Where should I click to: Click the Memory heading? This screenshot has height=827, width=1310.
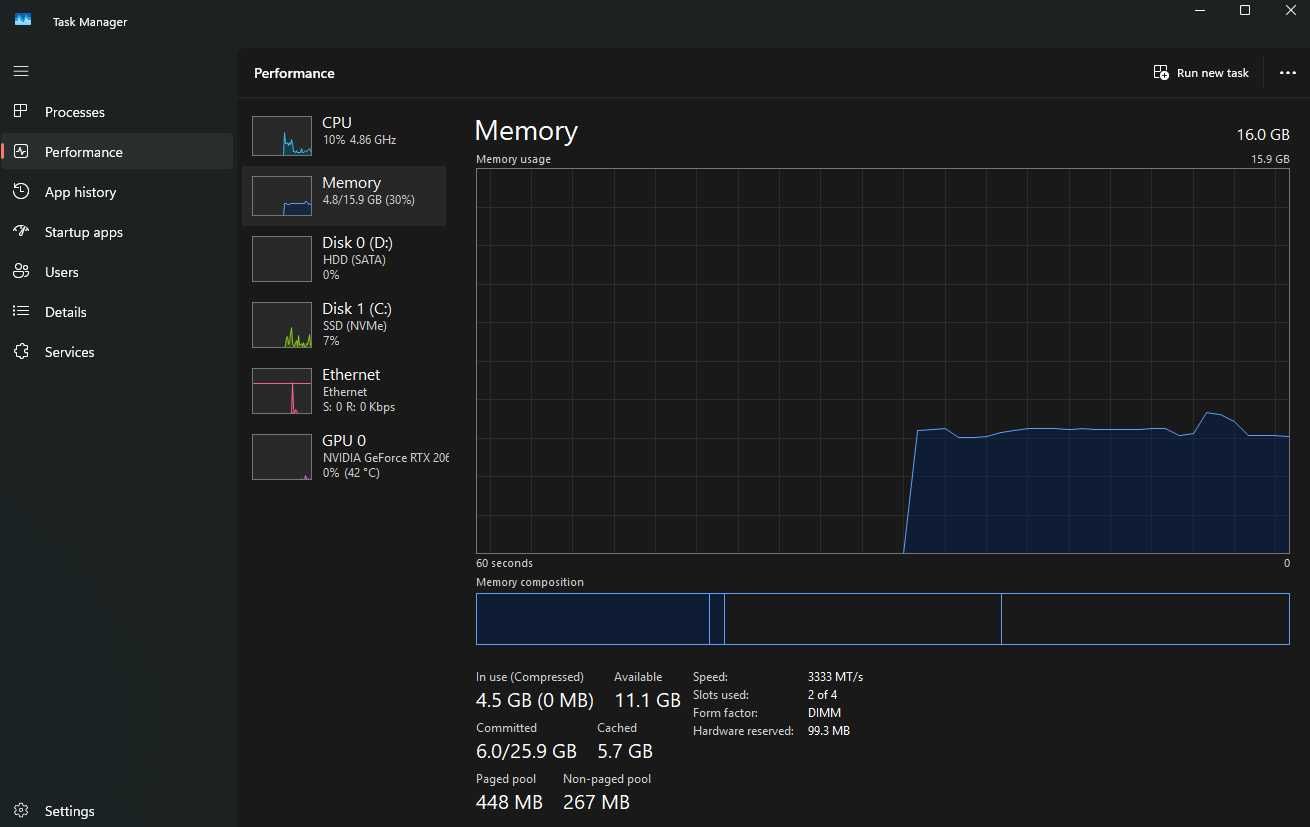pos(526,131)
